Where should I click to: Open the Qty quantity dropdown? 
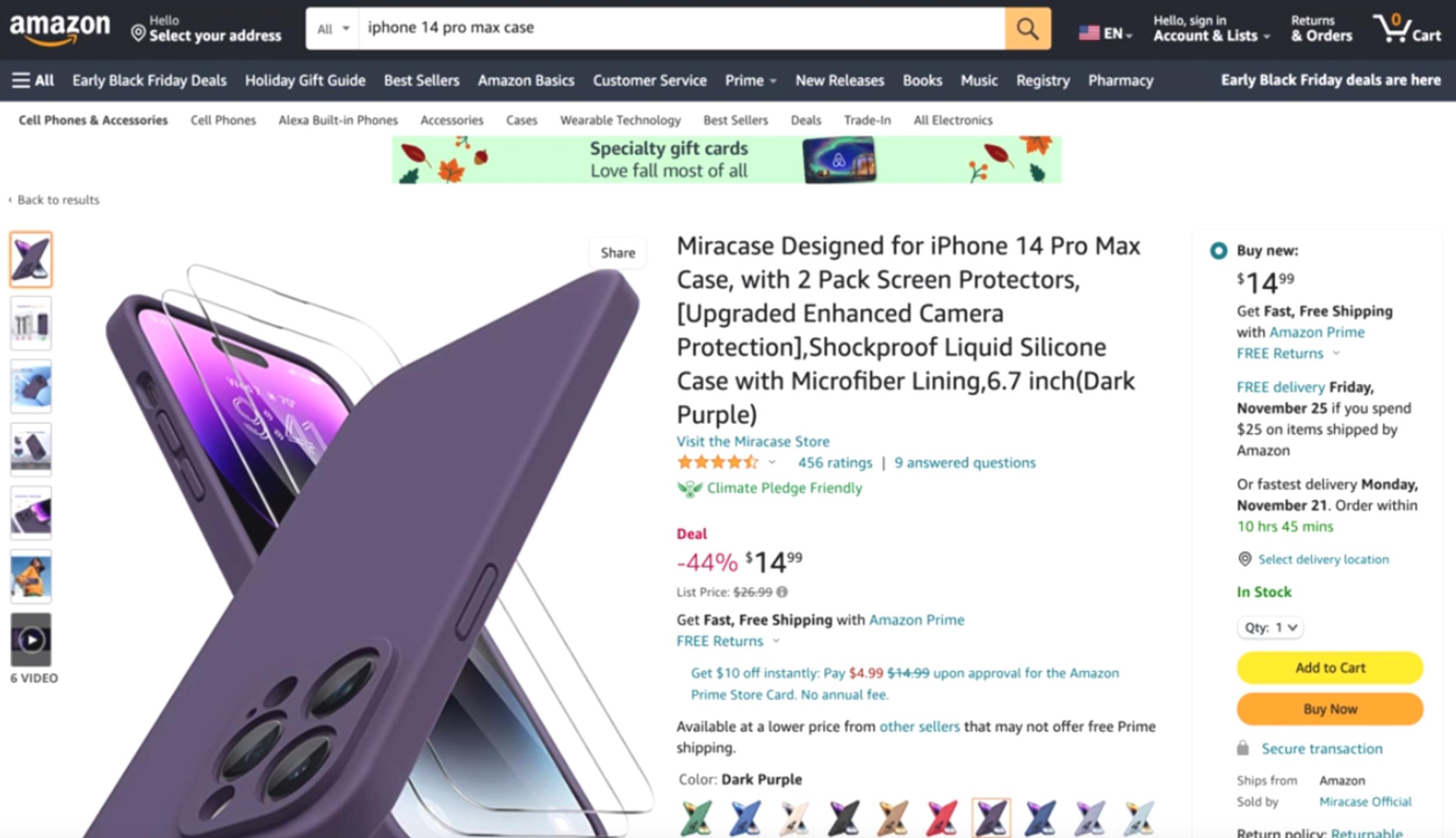click(1270, 627)
